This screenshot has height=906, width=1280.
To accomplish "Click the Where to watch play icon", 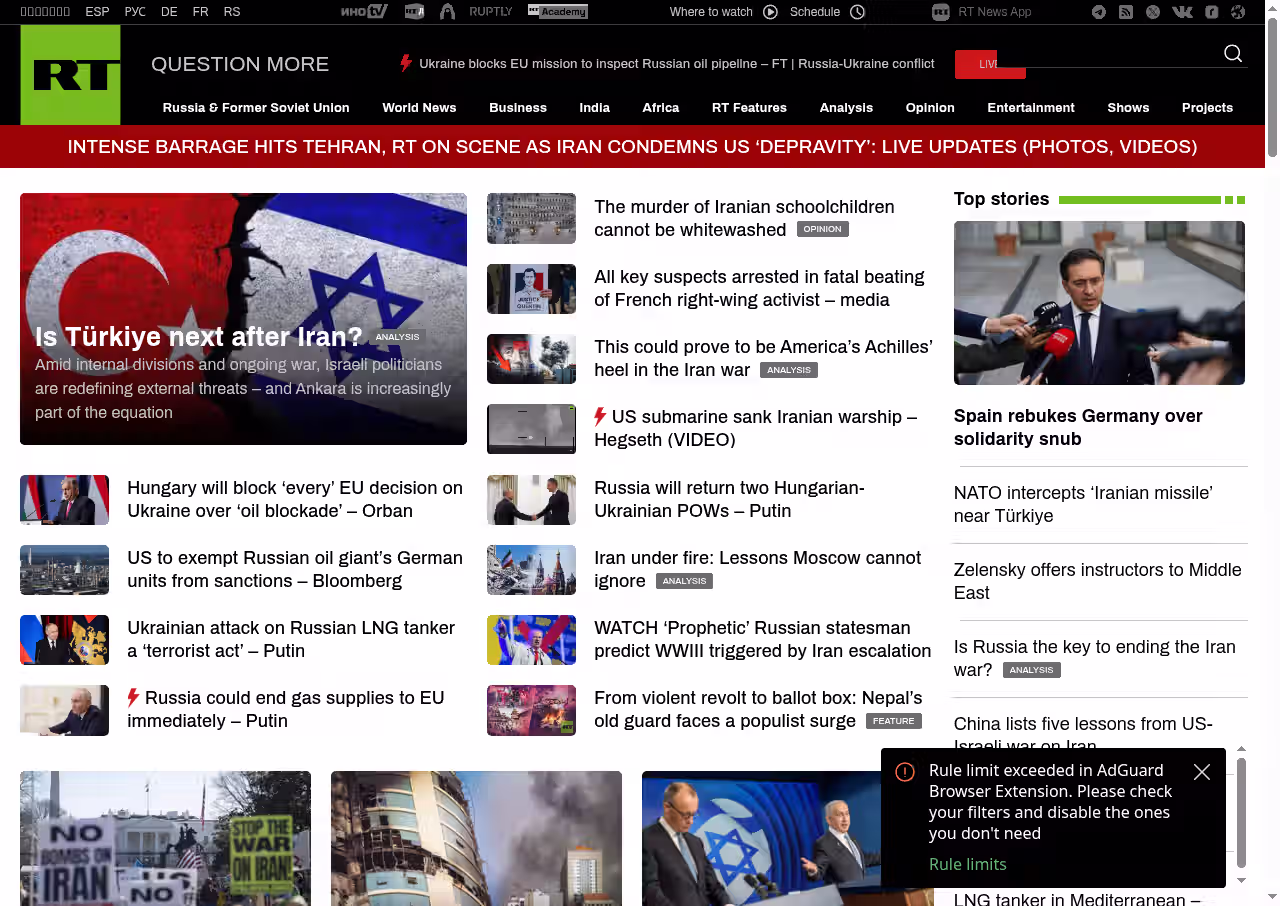I will coord(770,12).
